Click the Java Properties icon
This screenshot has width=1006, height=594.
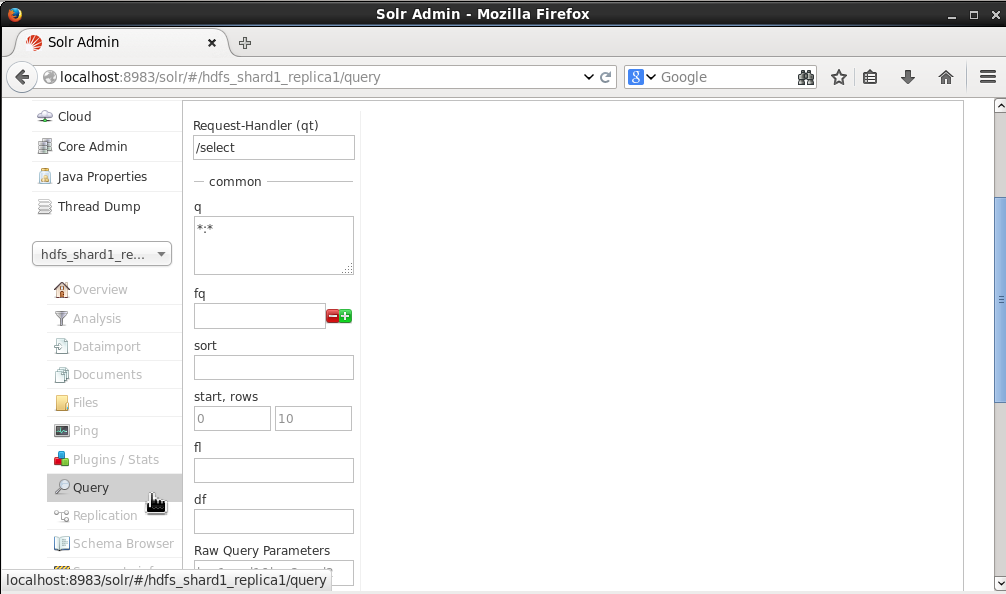point(45,176)
